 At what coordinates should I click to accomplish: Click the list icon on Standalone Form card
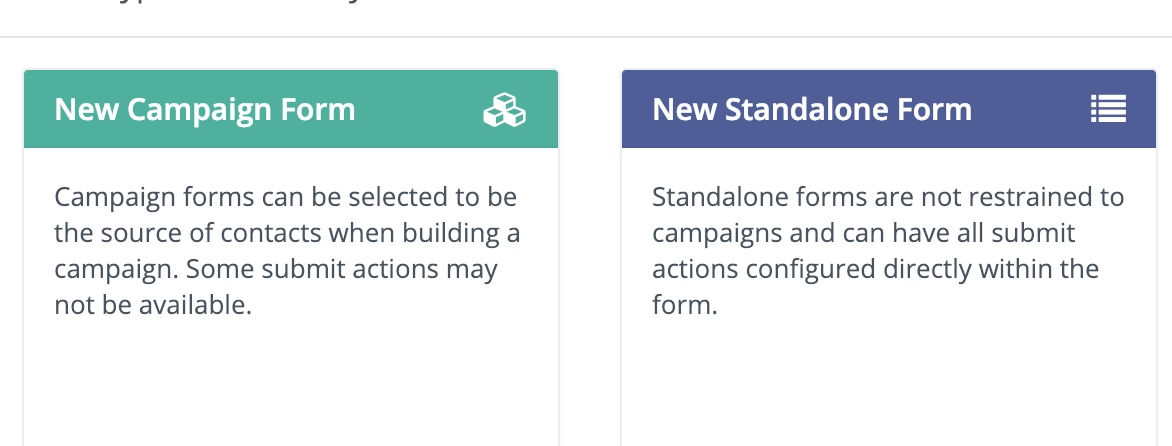1108,110
